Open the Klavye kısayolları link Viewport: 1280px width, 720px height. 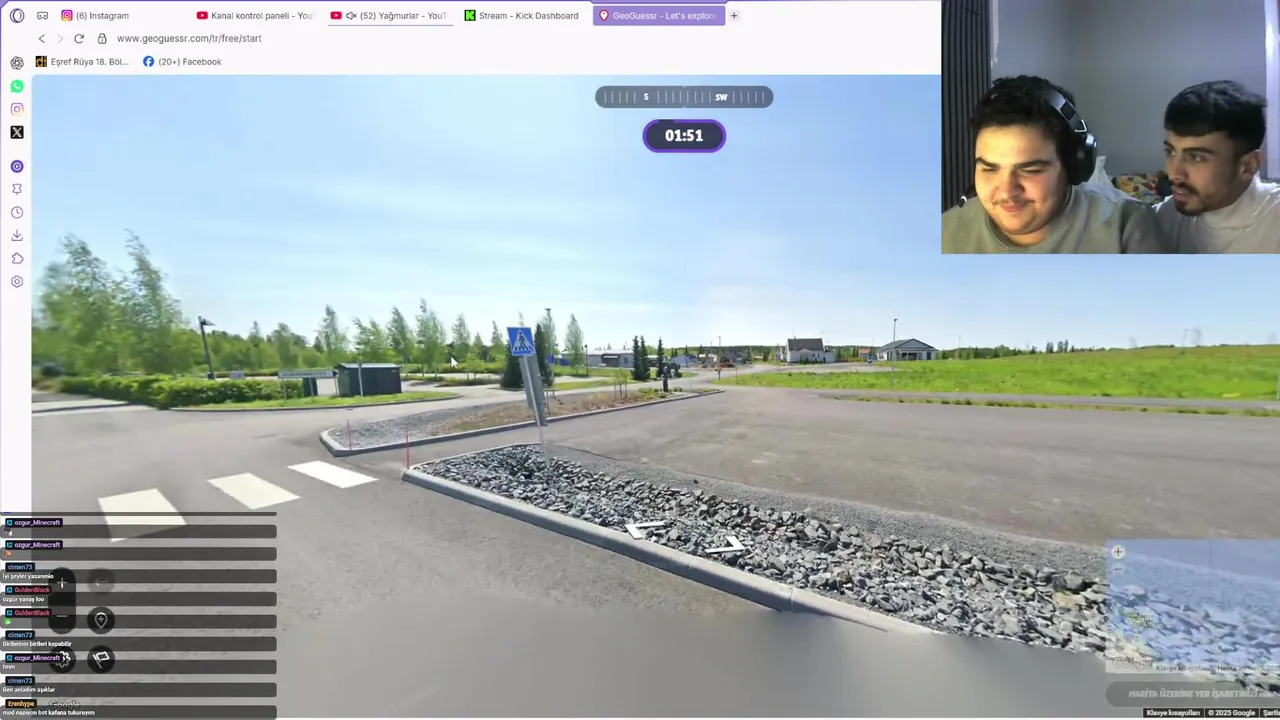point(1173,713)
